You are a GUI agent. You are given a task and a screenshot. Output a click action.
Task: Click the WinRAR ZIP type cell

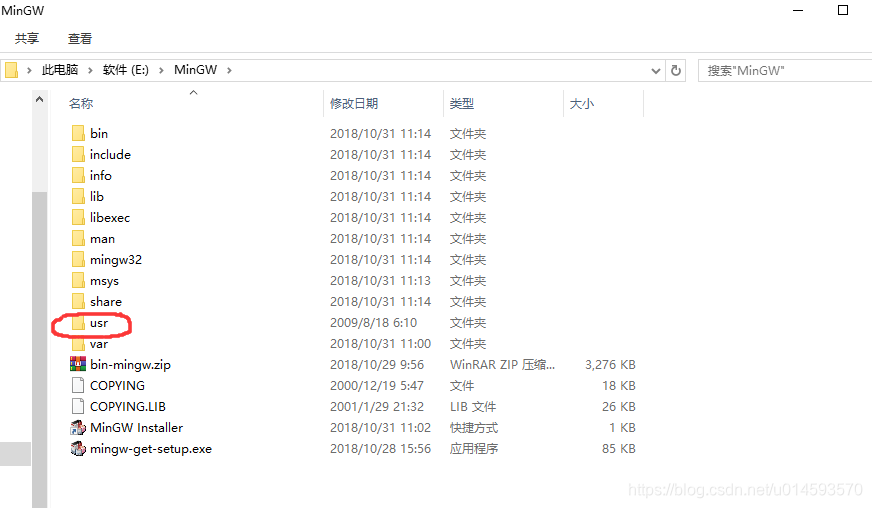[502, 364]
